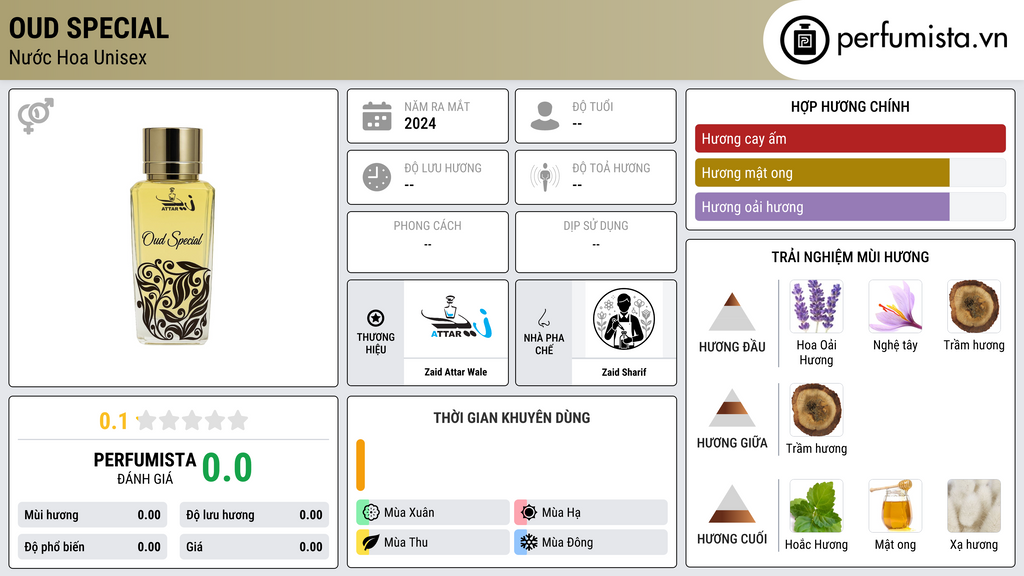
Task: Click the TRẢI NGHIỆM MÙI HƯƠNG heading
Action: [850, 257]
